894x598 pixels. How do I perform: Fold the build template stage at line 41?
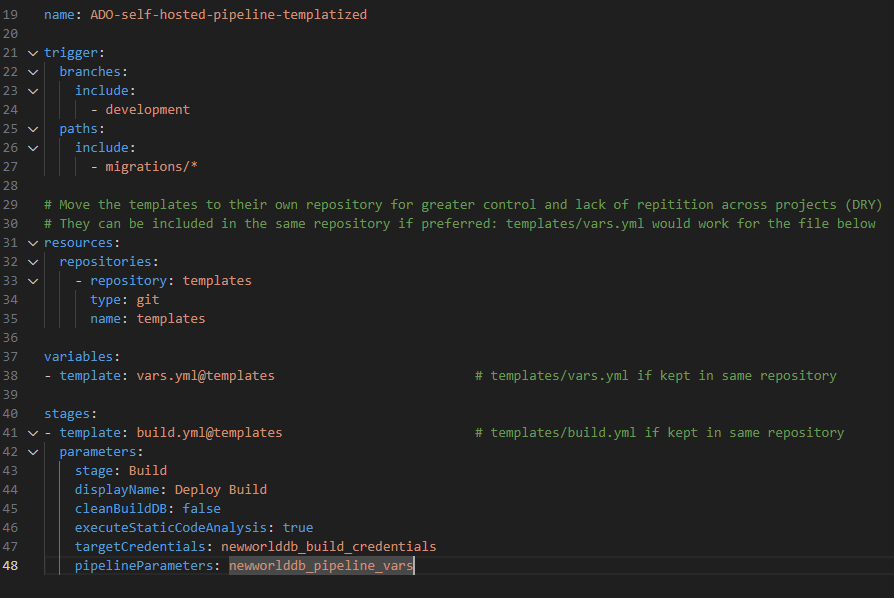tap(33, 433)
